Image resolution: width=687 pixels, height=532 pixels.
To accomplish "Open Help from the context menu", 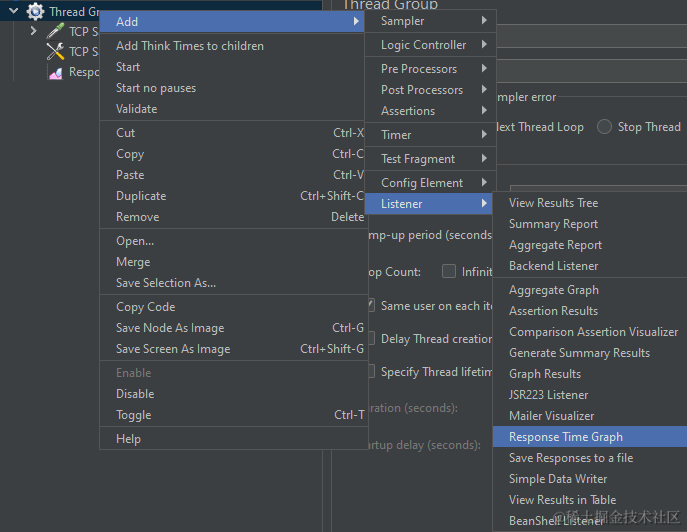I will point(234,439).
